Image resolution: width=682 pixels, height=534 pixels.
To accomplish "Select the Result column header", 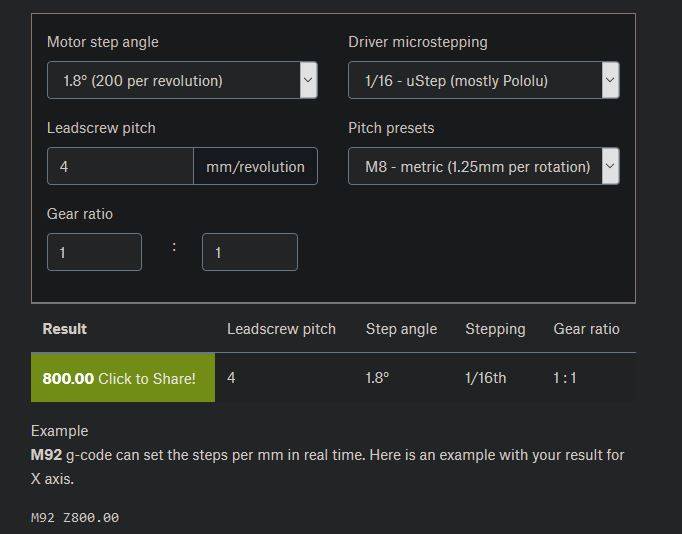I will coord(64,329).
